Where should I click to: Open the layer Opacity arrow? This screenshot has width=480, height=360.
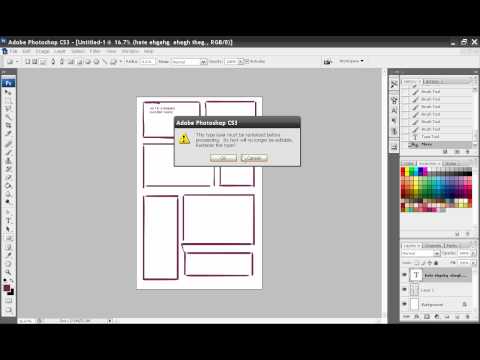click(474, 253)
